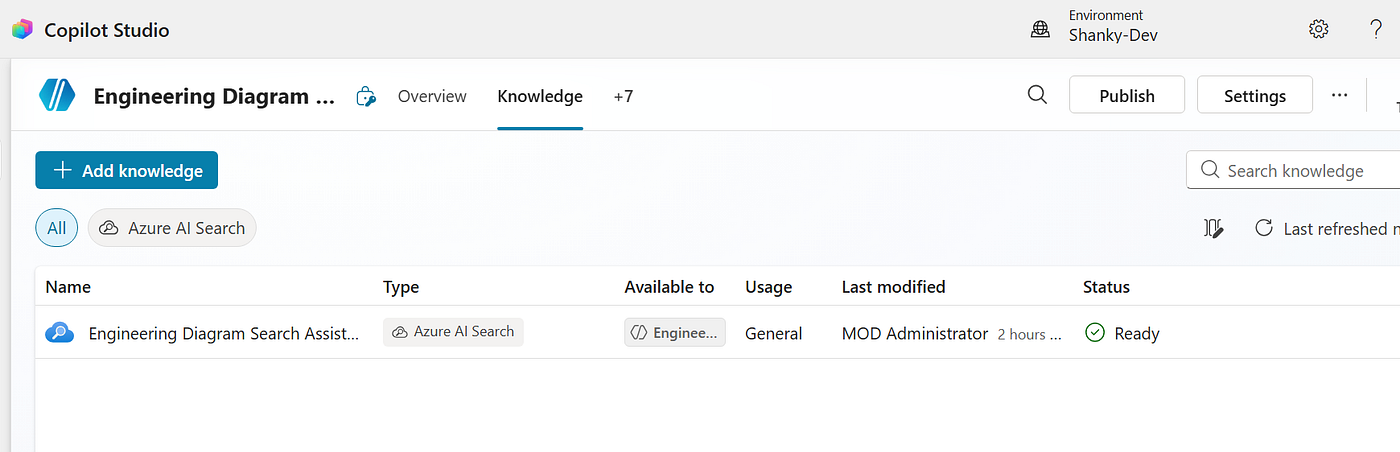Click the Azure AI Search type badge
The width and height of the screenshot is (1400, 452).
point(453,332)
